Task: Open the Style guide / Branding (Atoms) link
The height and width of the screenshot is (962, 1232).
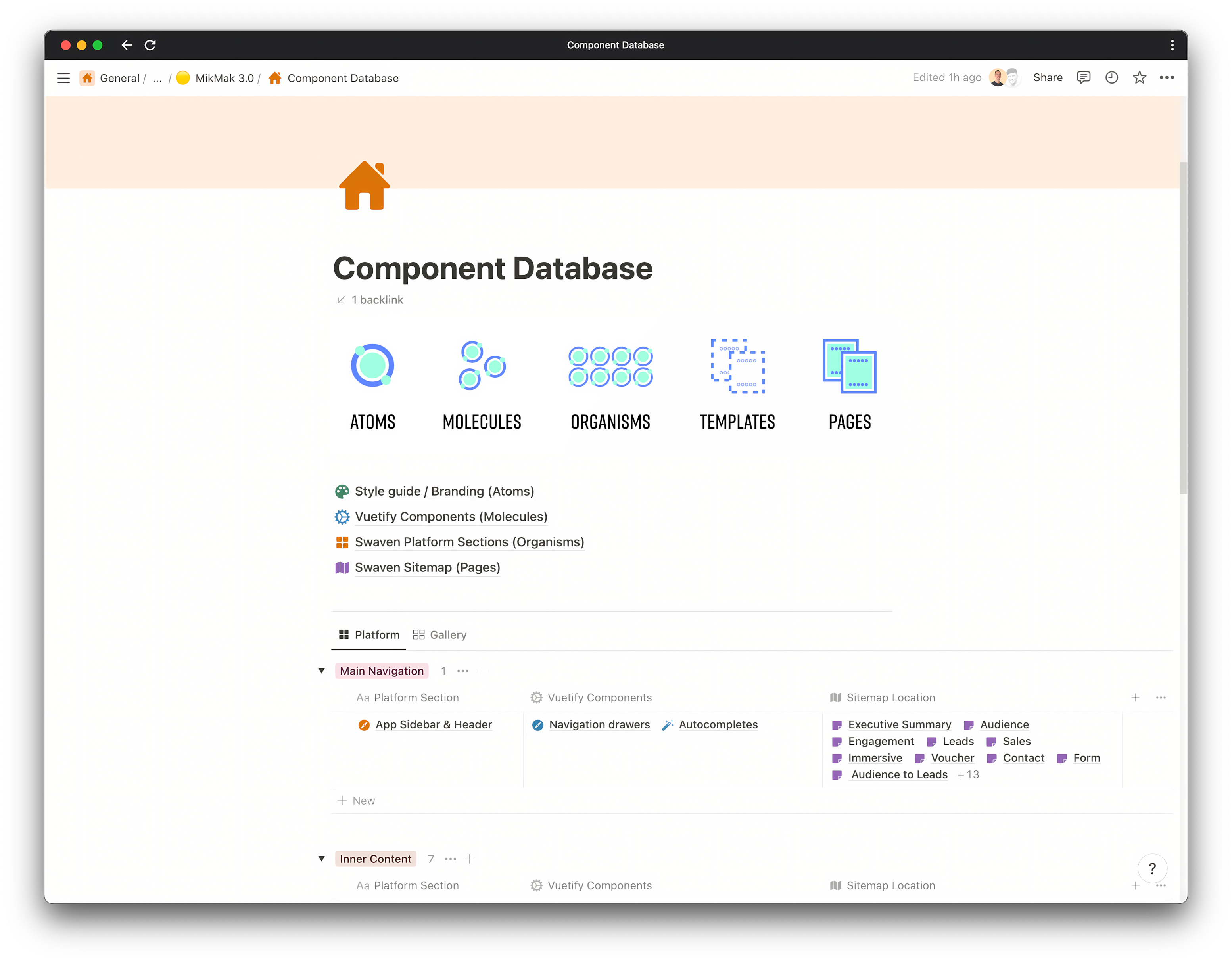Action: pyautogui.click(x=444, y=491)
